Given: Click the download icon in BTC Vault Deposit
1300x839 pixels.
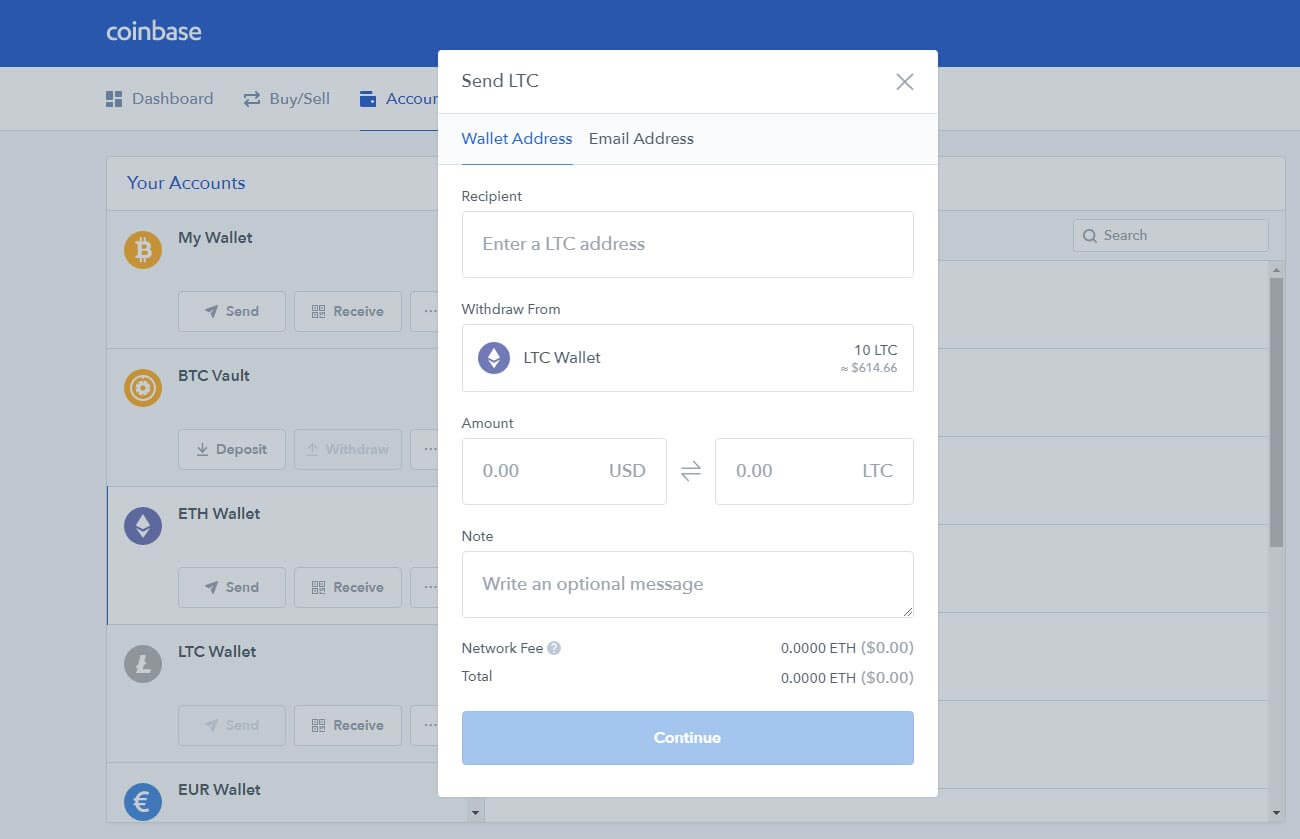Looking at the screenshot, I should pyautogui.click(x=202, y=450).
